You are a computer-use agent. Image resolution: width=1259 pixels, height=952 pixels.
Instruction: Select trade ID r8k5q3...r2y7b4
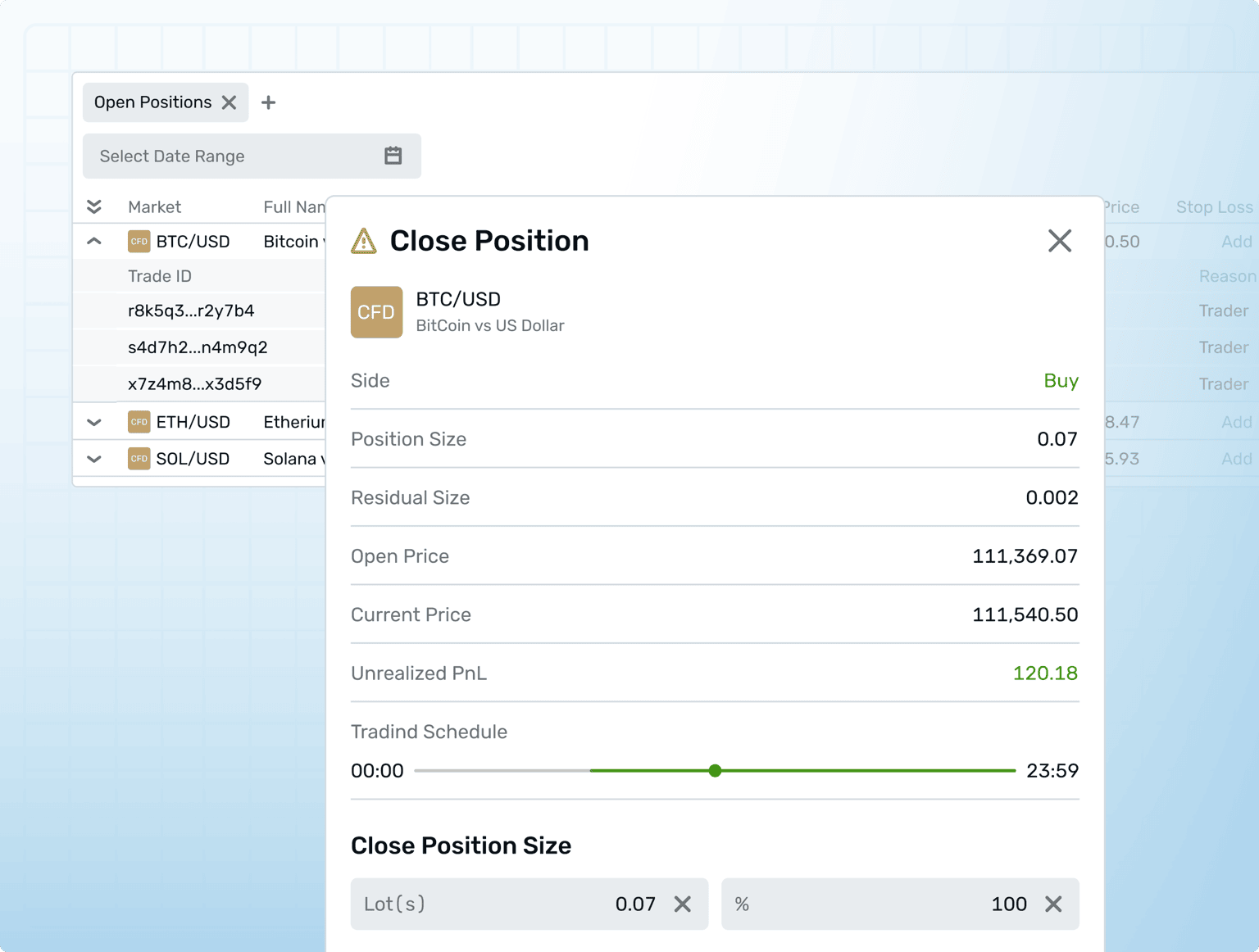point(191,311)
